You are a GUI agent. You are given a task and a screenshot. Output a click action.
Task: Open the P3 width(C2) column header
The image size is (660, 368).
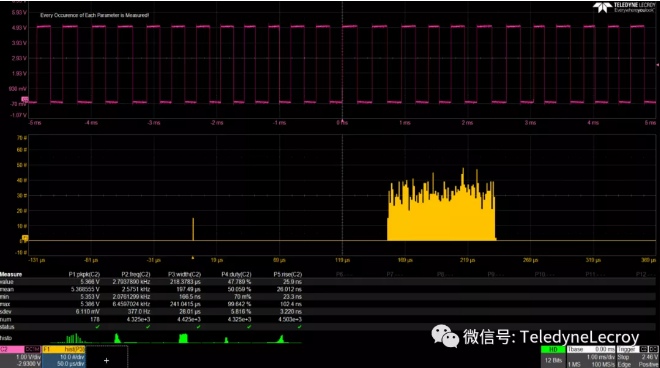click(x=184, y=275)
